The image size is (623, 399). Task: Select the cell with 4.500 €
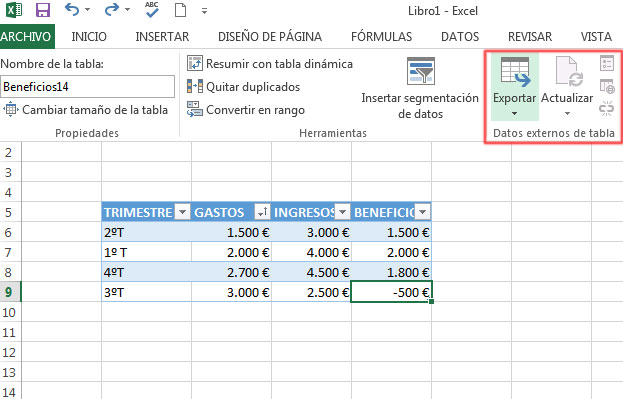[312, 272]
